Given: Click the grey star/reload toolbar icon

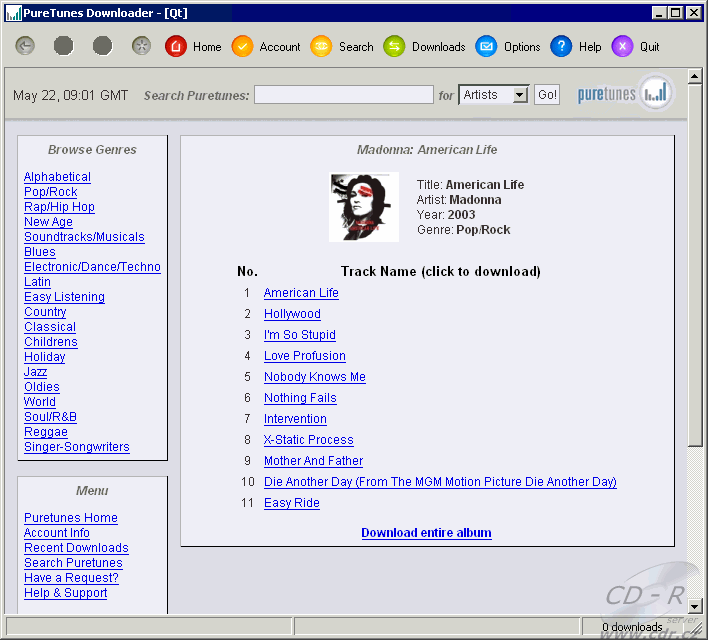Looking at the screenshot, I should (141, 46).
